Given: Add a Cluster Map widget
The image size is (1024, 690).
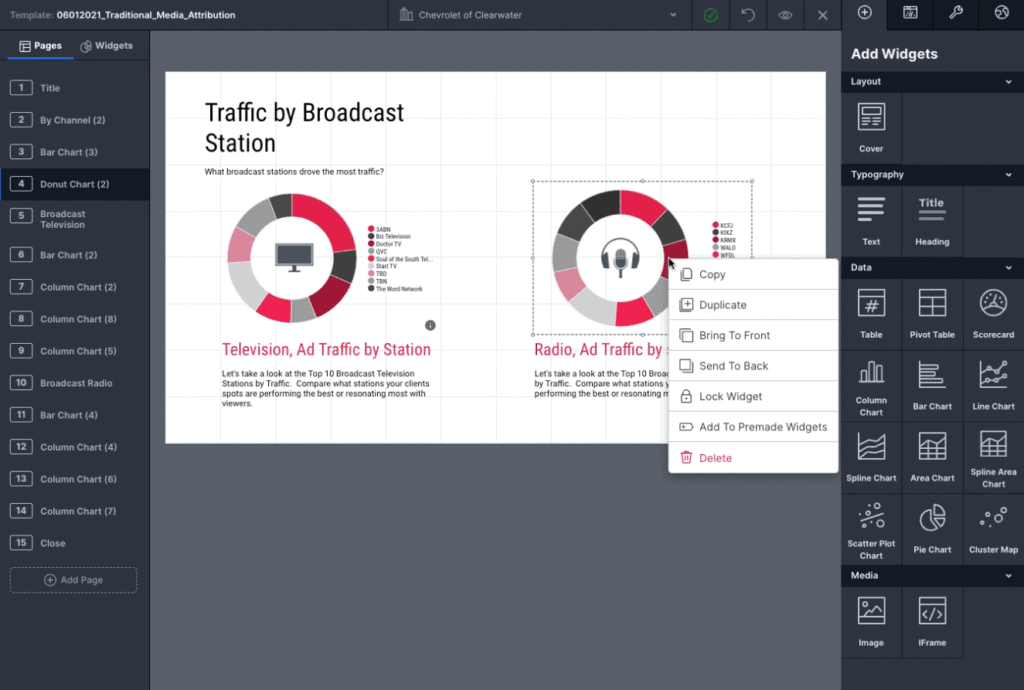Looking at the screenshot, I should click(993, 528).
